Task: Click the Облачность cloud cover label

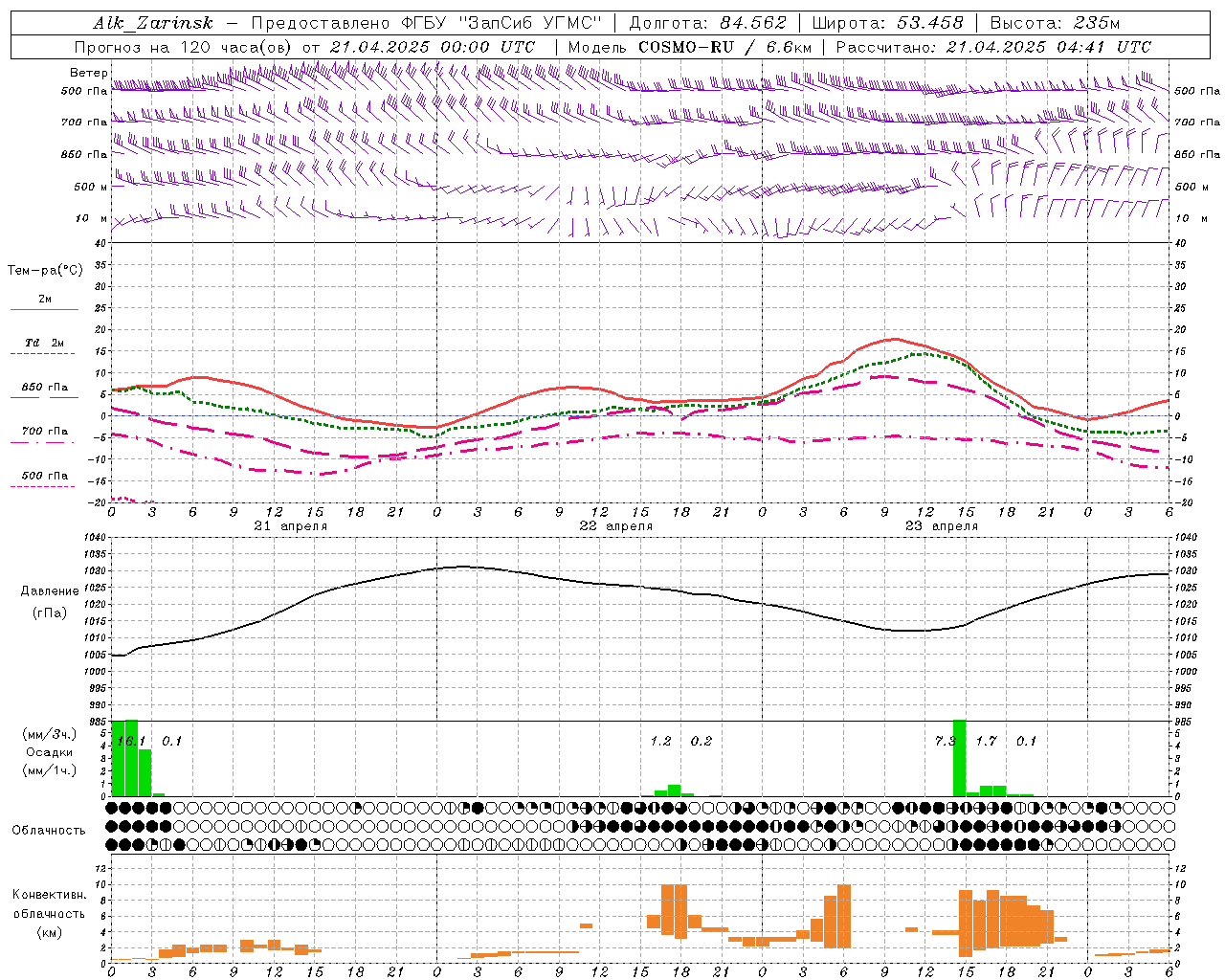Action: pos(49,830)
